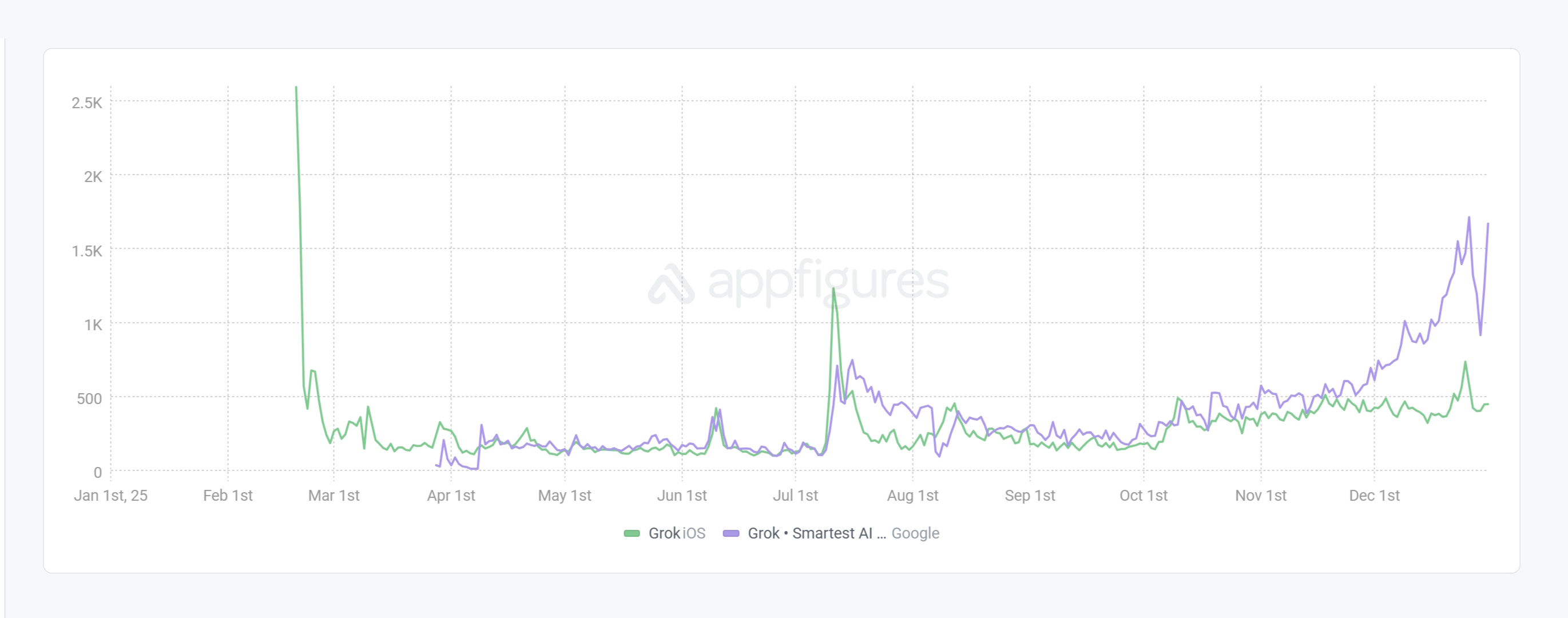The image size is (1568, 618).
Task: Click the 'Grok • Smartest AI' legend label
Action: pyautogui.click(x=816, y=533)
